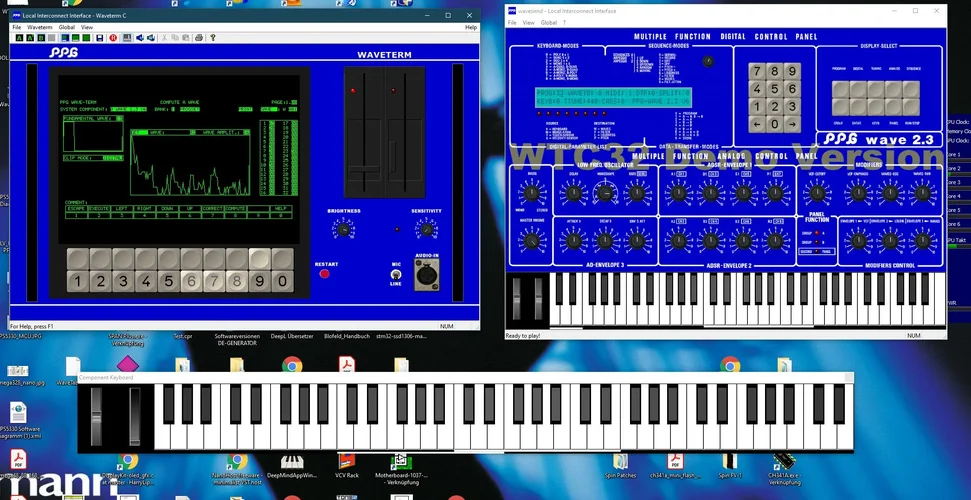Click number key 1 on Waveterm keypad
971x500 pixels.
tap(77, 281)
